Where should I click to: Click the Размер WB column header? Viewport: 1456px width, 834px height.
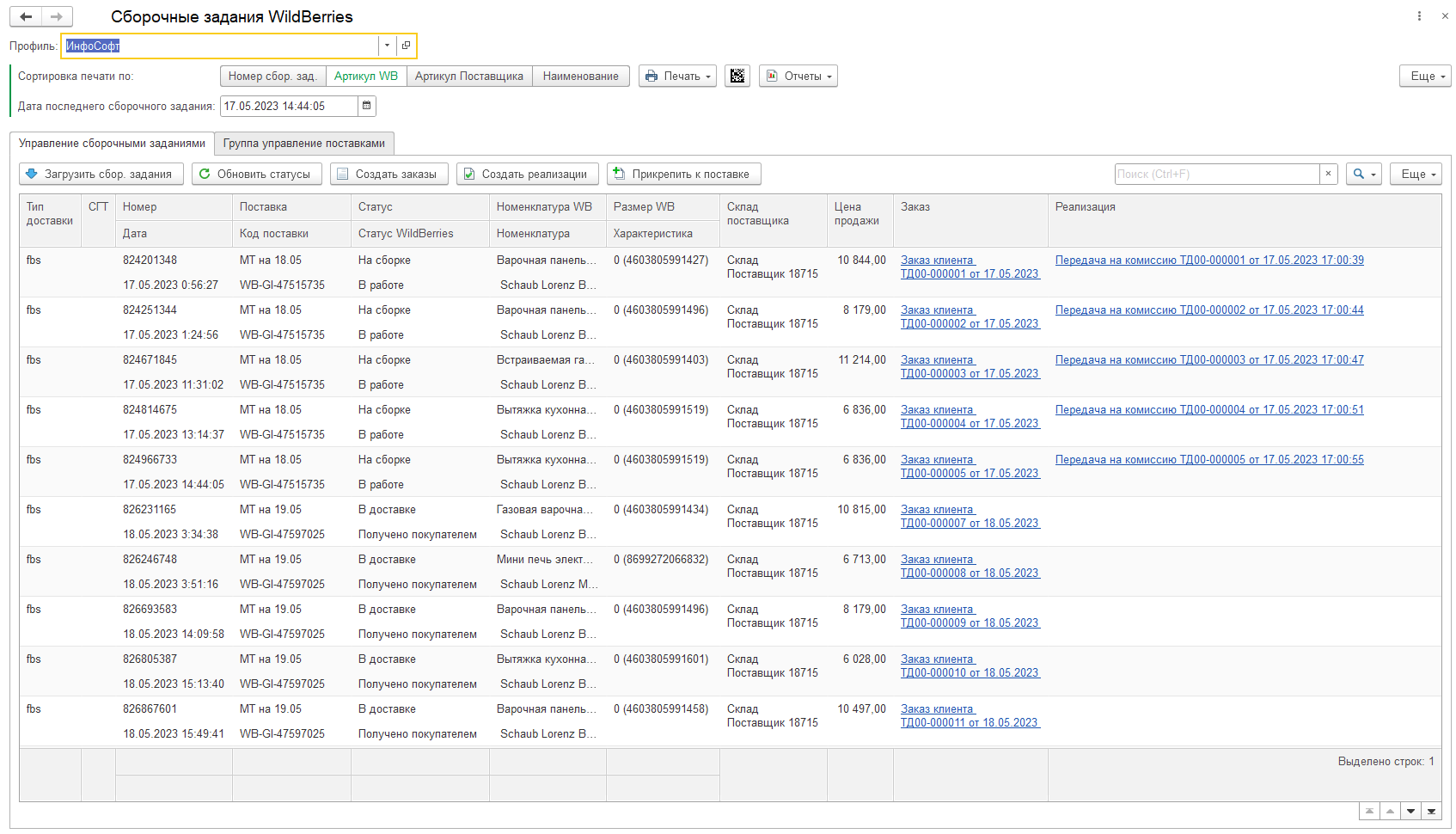tap(663, 207)
